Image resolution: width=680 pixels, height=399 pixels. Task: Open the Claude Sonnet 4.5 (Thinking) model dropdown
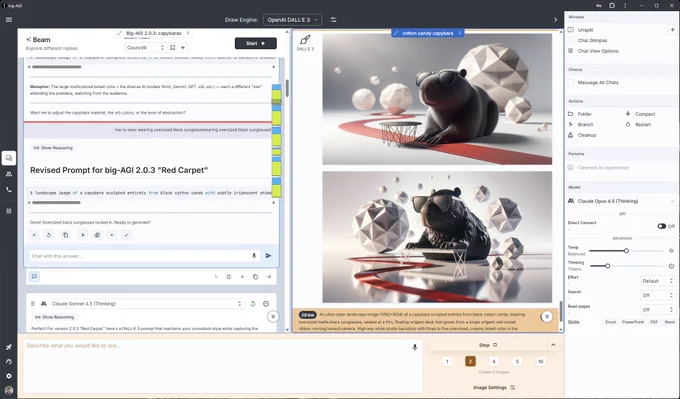(146, 304)
